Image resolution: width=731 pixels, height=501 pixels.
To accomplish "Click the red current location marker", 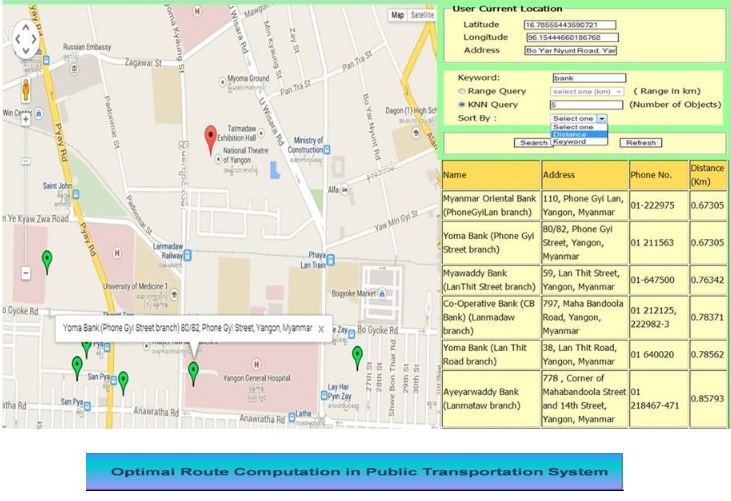I will pos(210,139).
